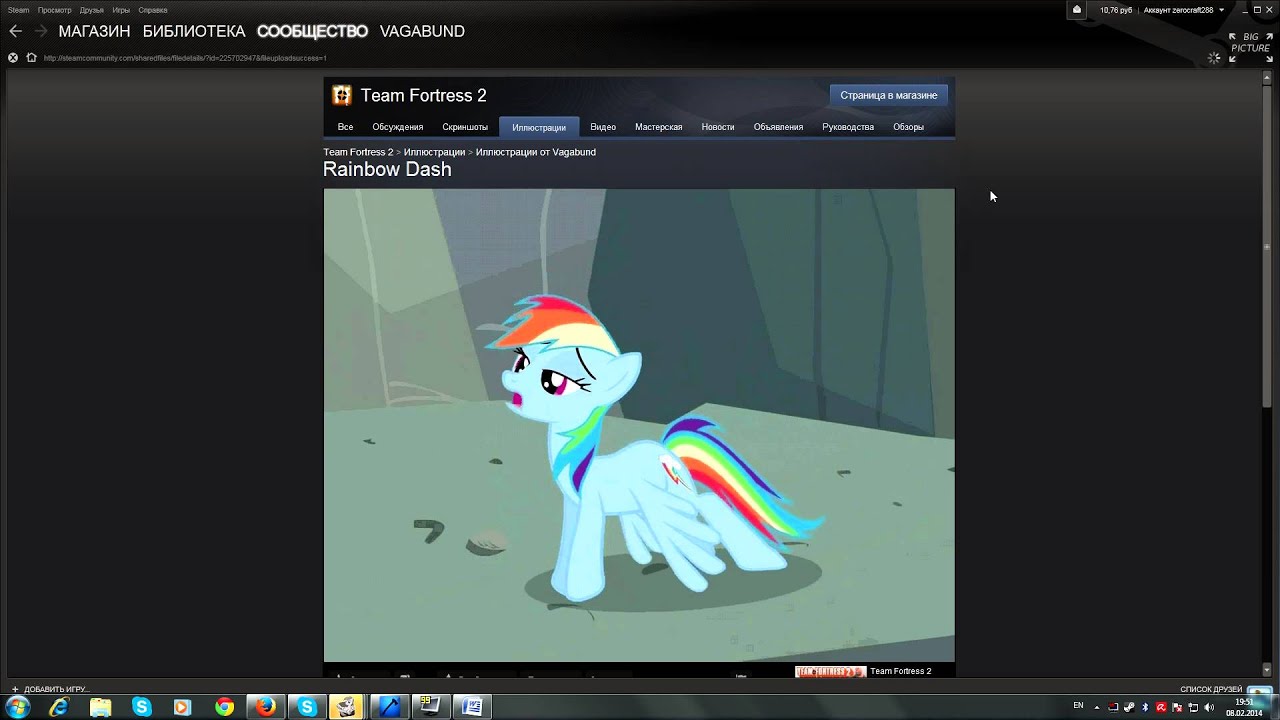Image resolution: width=1280 pixels, height=720 pixels.
Task: Follow the Иллюстрации breadcrumb link
Action: (434, 152)
